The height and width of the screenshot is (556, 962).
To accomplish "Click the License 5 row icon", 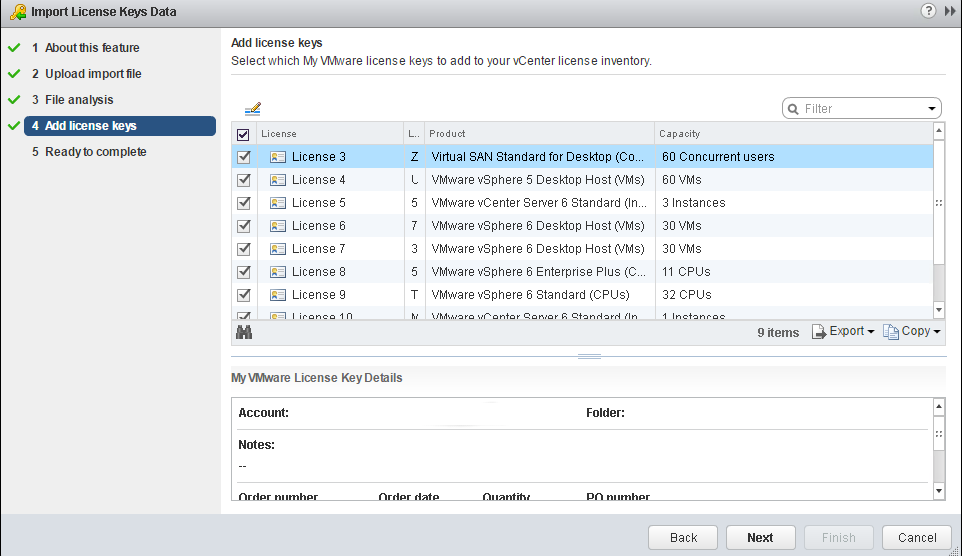I will (278, 203).
